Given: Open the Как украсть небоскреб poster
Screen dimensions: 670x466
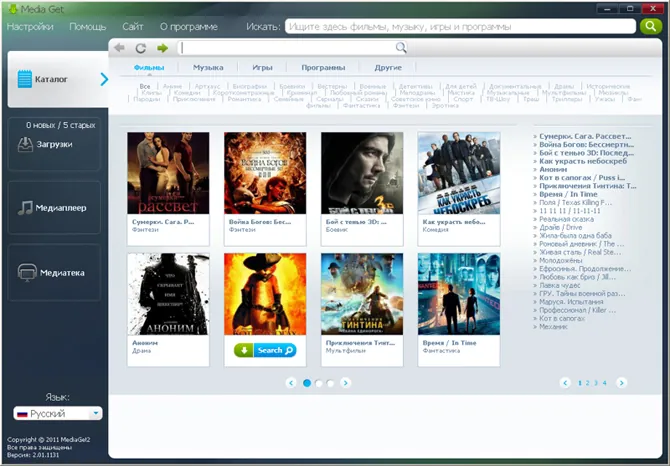Looking at the screenshot, I should click(x=459, y=173).
